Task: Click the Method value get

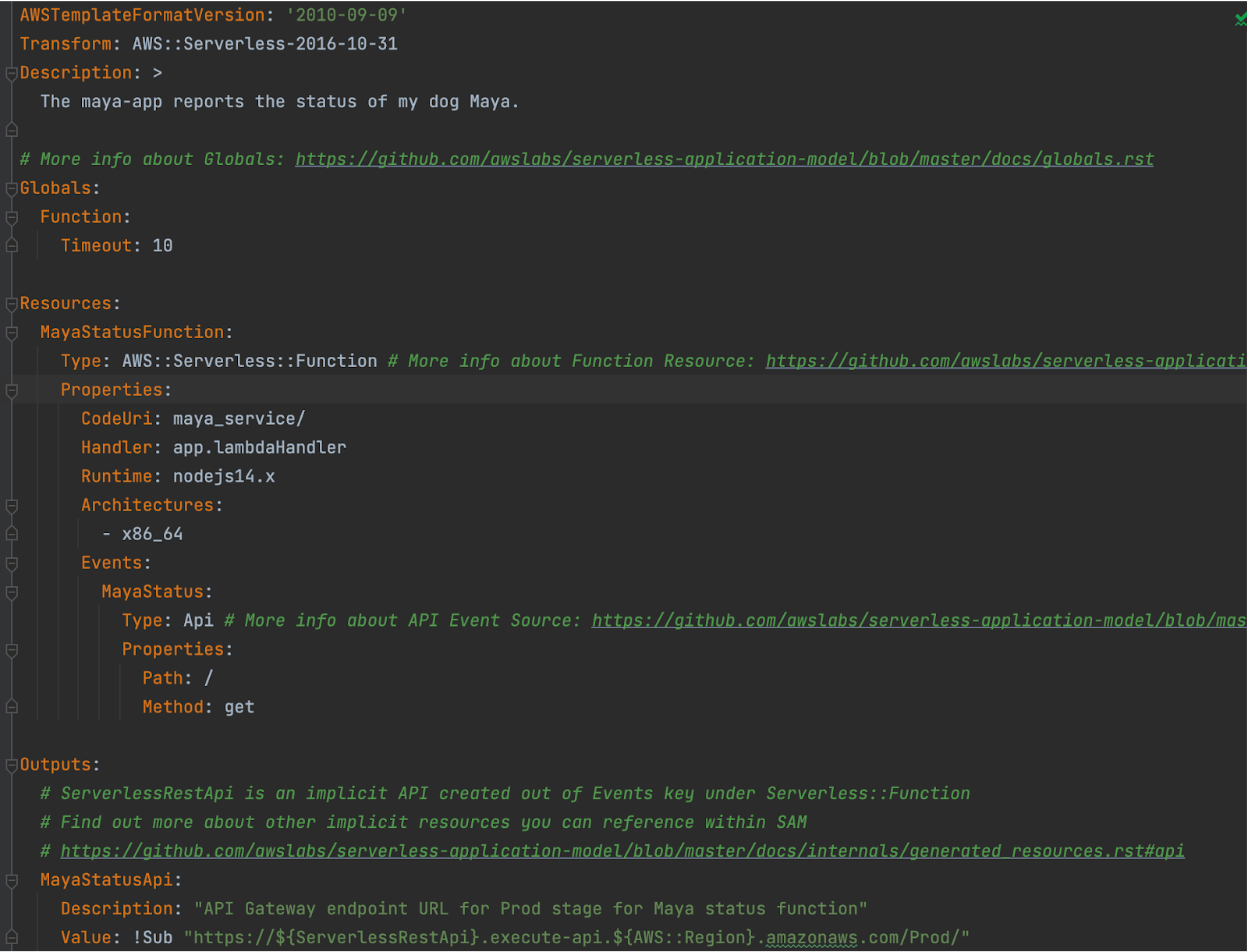Action: click(240, 707)
